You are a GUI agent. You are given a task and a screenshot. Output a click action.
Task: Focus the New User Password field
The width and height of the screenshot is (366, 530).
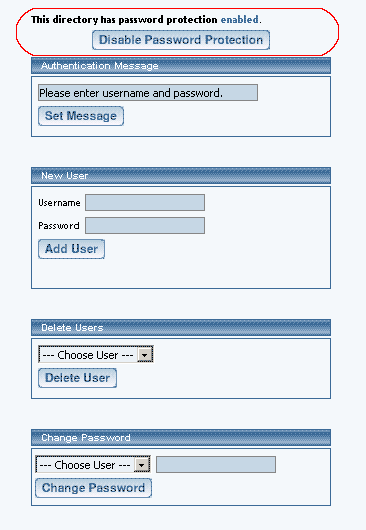(x=145, y=225)
